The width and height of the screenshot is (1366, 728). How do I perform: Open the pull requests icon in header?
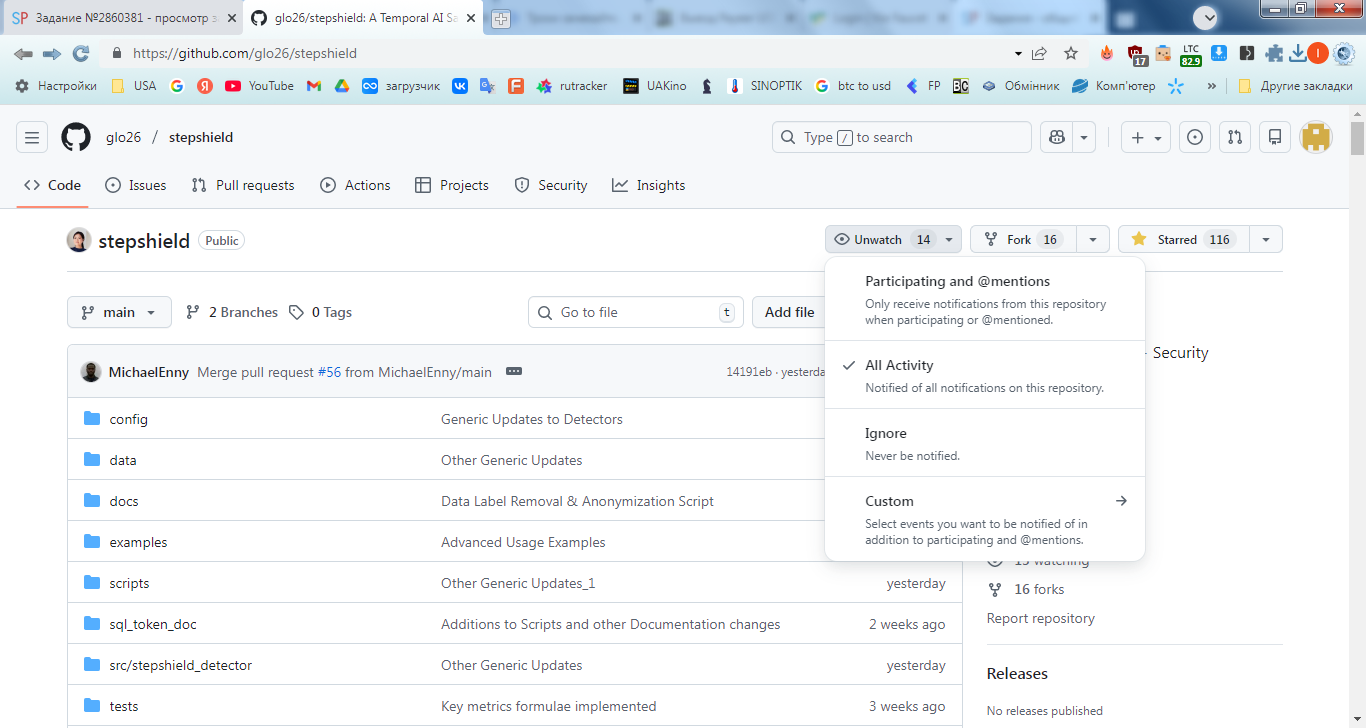pos(1235,137)
